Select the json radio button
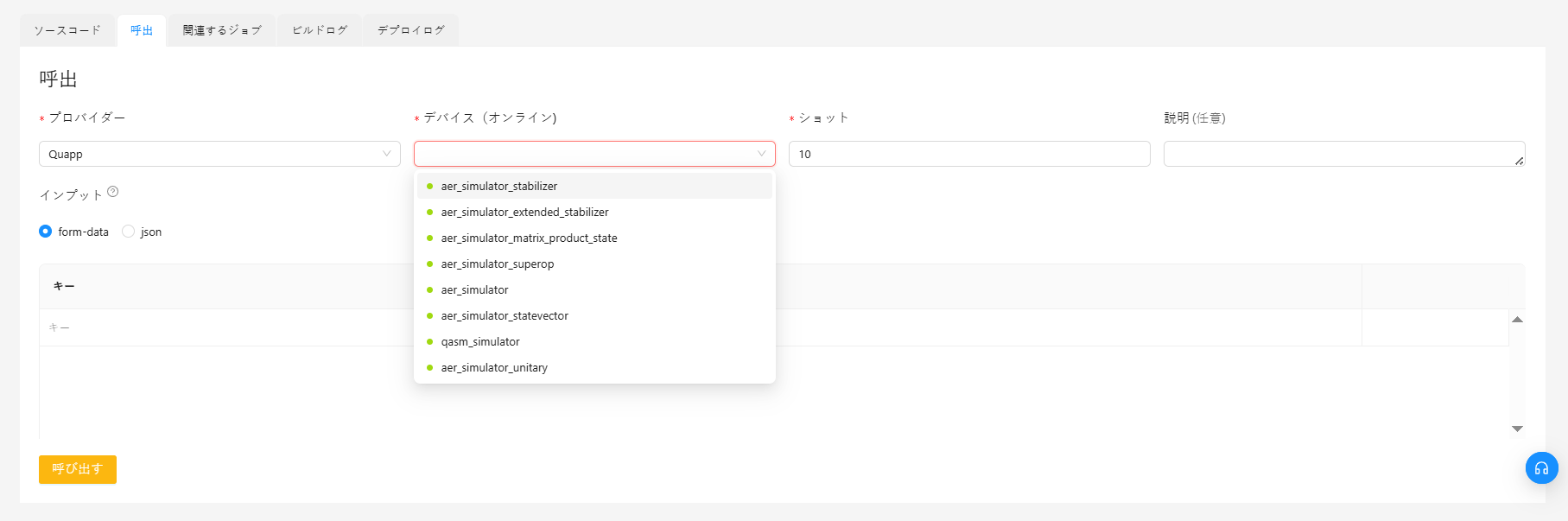Screen dimensions: 1568x521 (129, 232)
